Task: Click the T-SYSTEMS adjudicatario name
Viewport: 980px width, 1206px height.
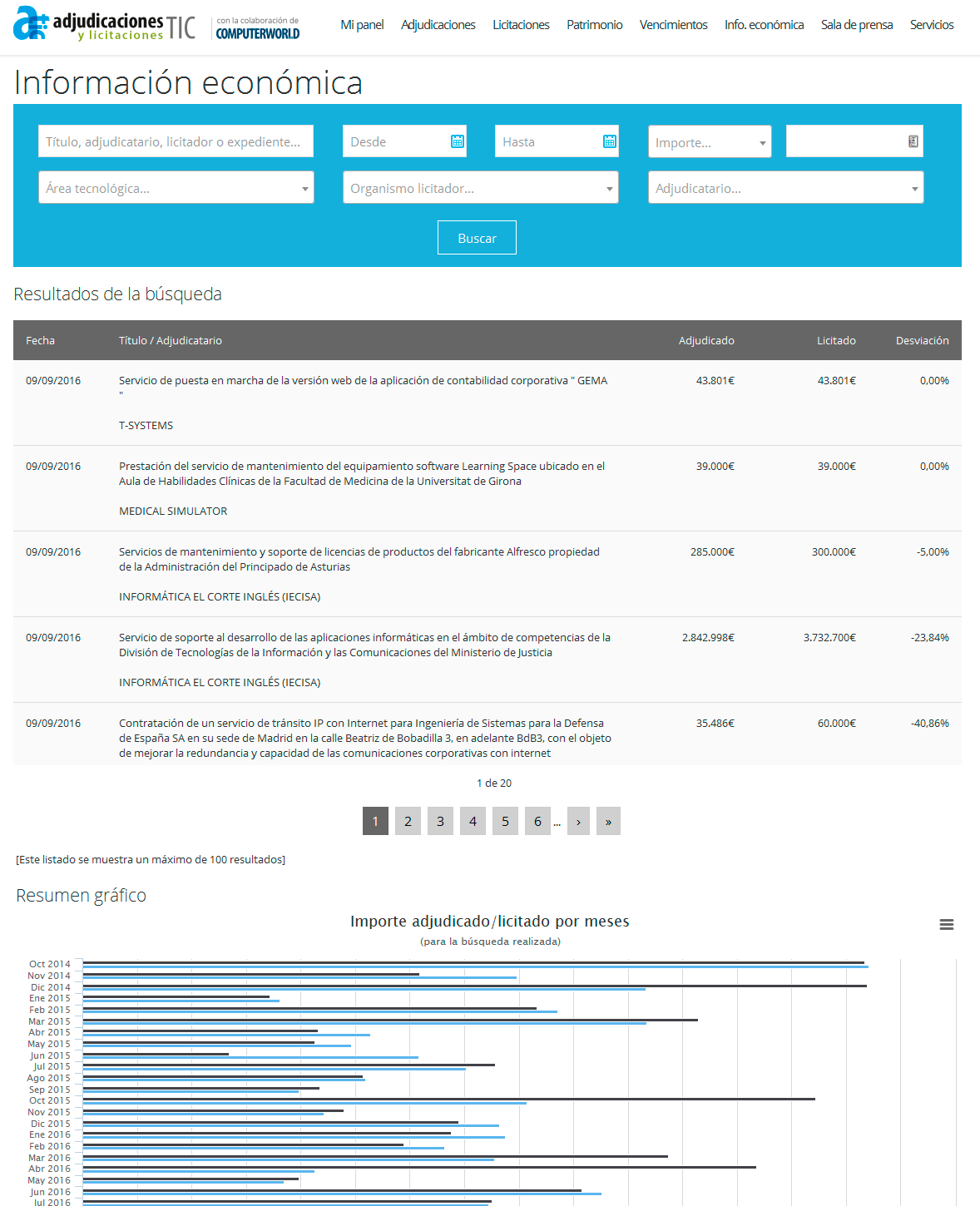Action: [x=146, y=425]
